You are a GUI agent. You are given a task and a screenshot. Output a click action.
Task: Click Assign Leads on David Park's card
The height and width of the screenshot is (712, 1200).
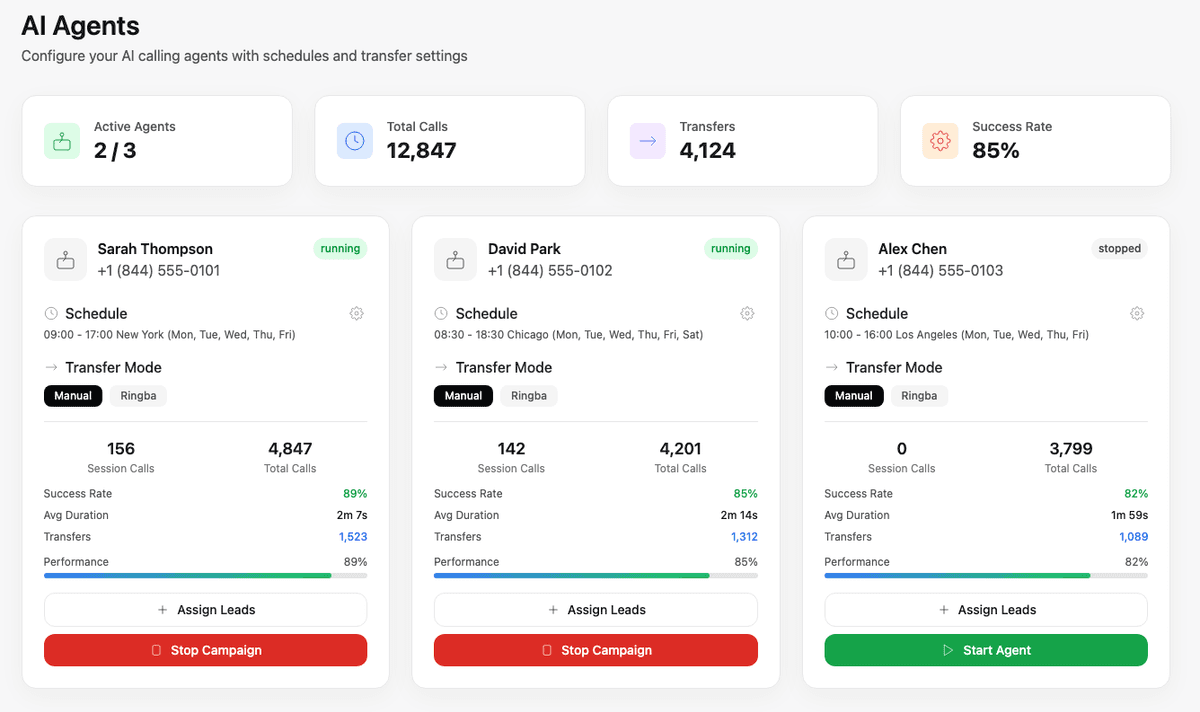tap(595, 609)
